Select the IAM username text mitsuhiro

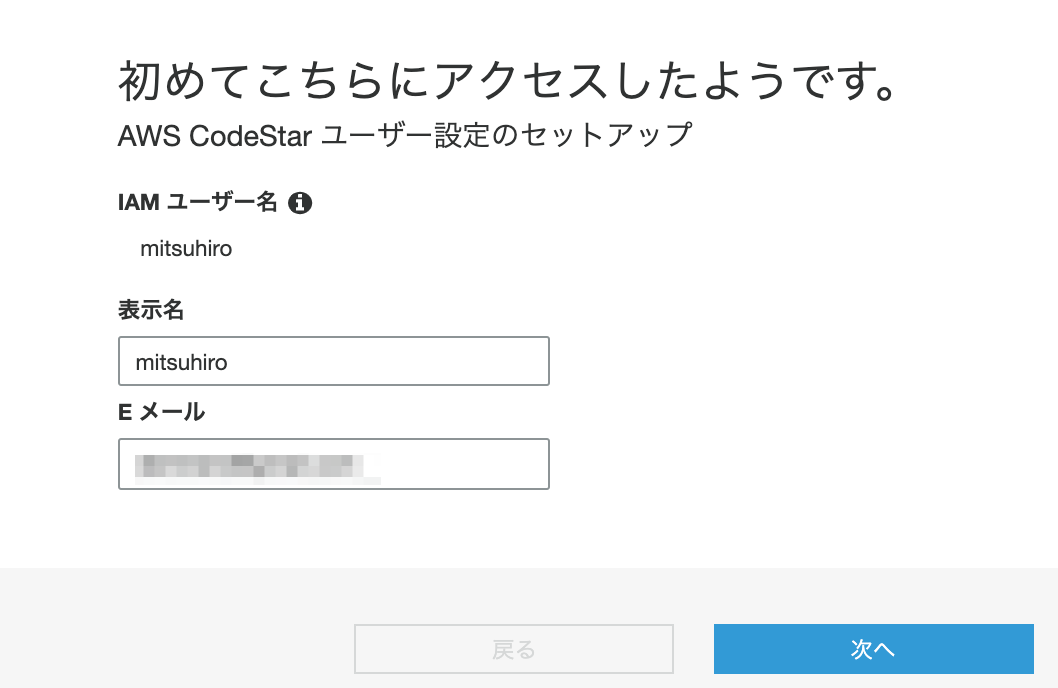click(x=186, y=249)
